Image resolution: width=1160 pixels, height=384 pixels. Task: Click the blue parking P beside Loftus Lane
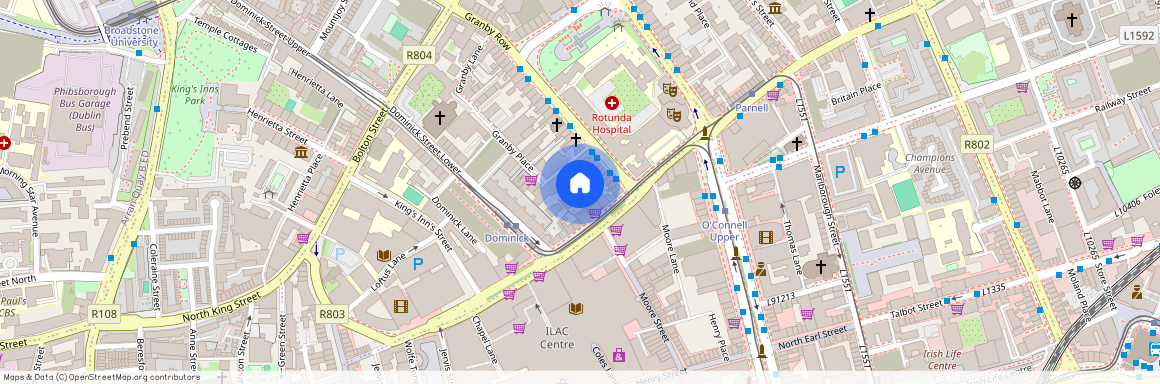coord(418,263)
